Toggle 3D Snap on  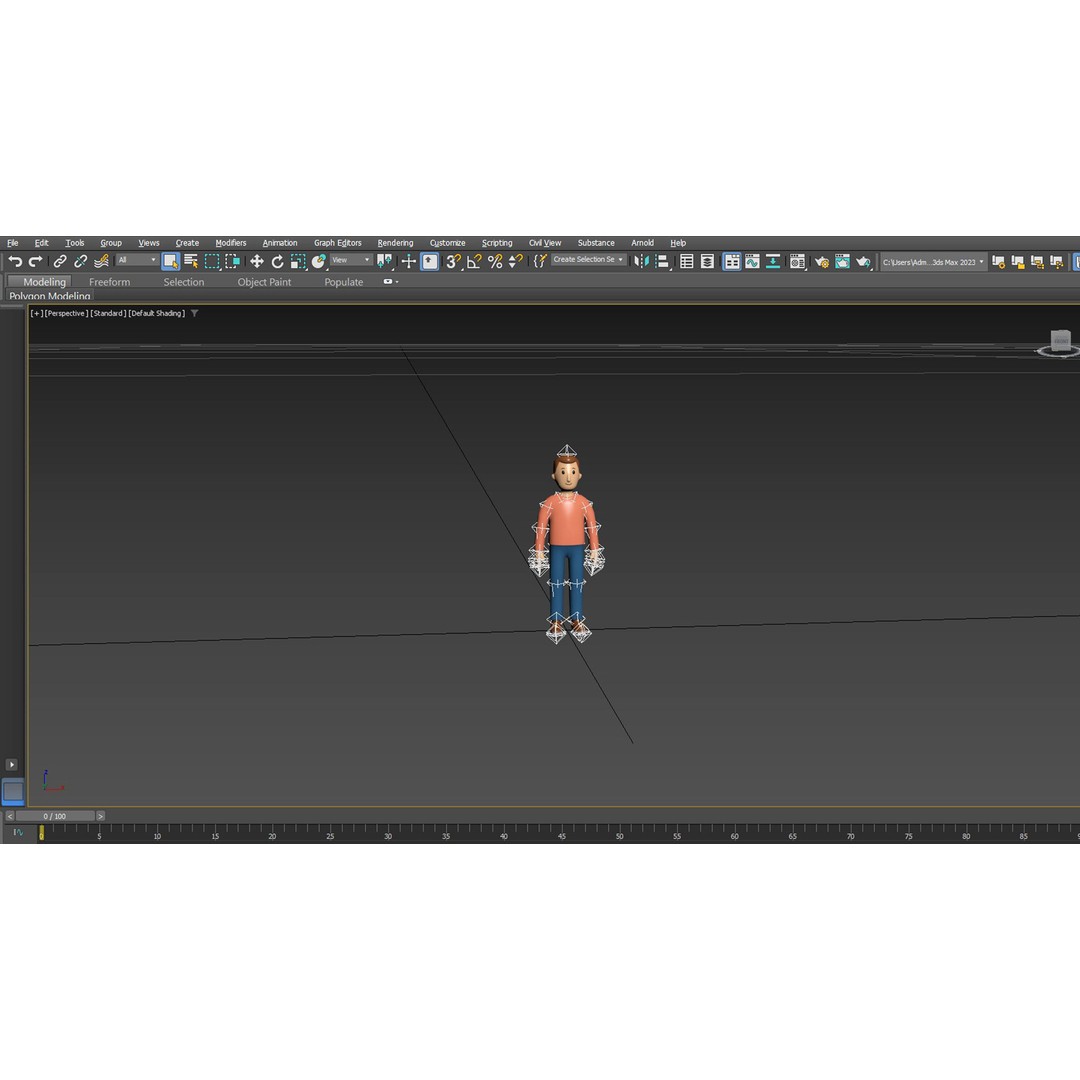(453, 261)
